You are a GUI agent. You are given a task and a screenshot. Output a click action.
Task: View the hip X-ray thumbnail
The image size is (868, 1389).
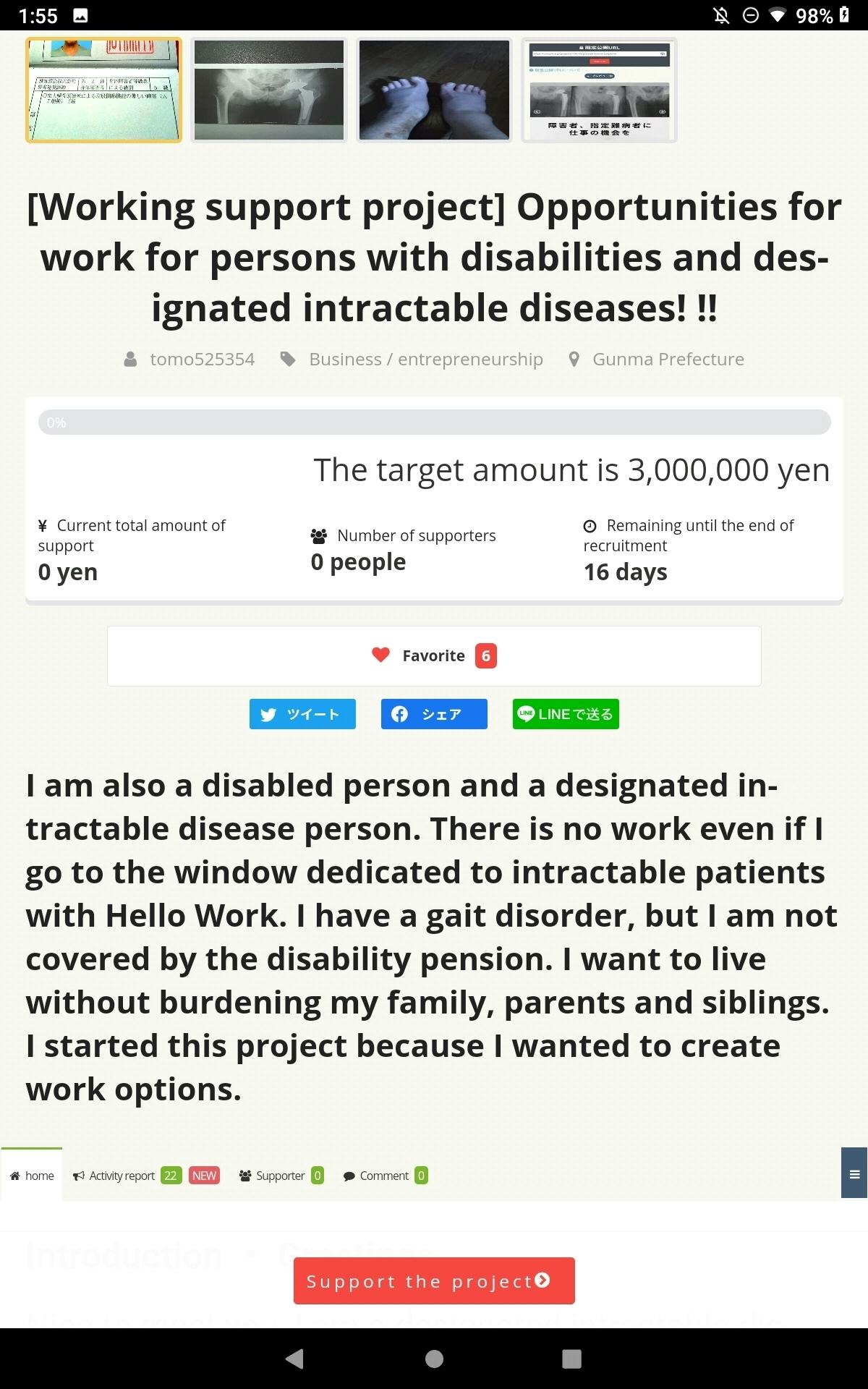pos(269,90)
